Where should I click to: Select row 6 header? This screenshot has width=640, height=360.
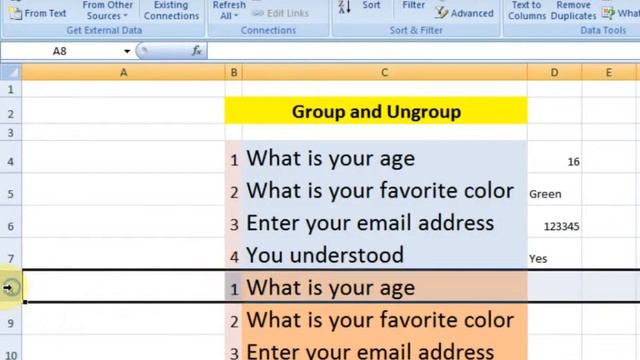click(x=11, y=222)
